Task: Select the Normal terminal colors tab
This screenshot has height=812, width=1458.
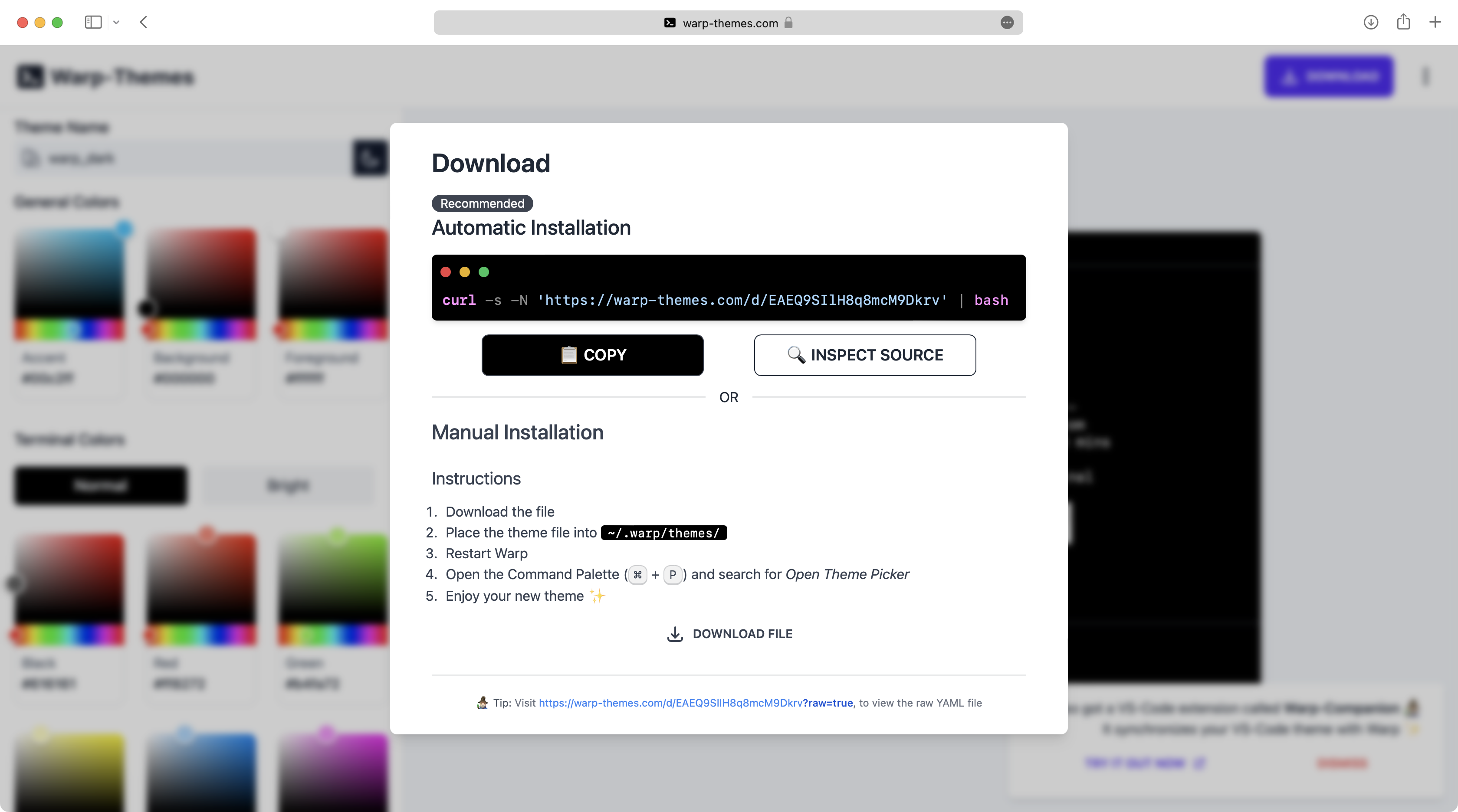Action: coord(101,485)
